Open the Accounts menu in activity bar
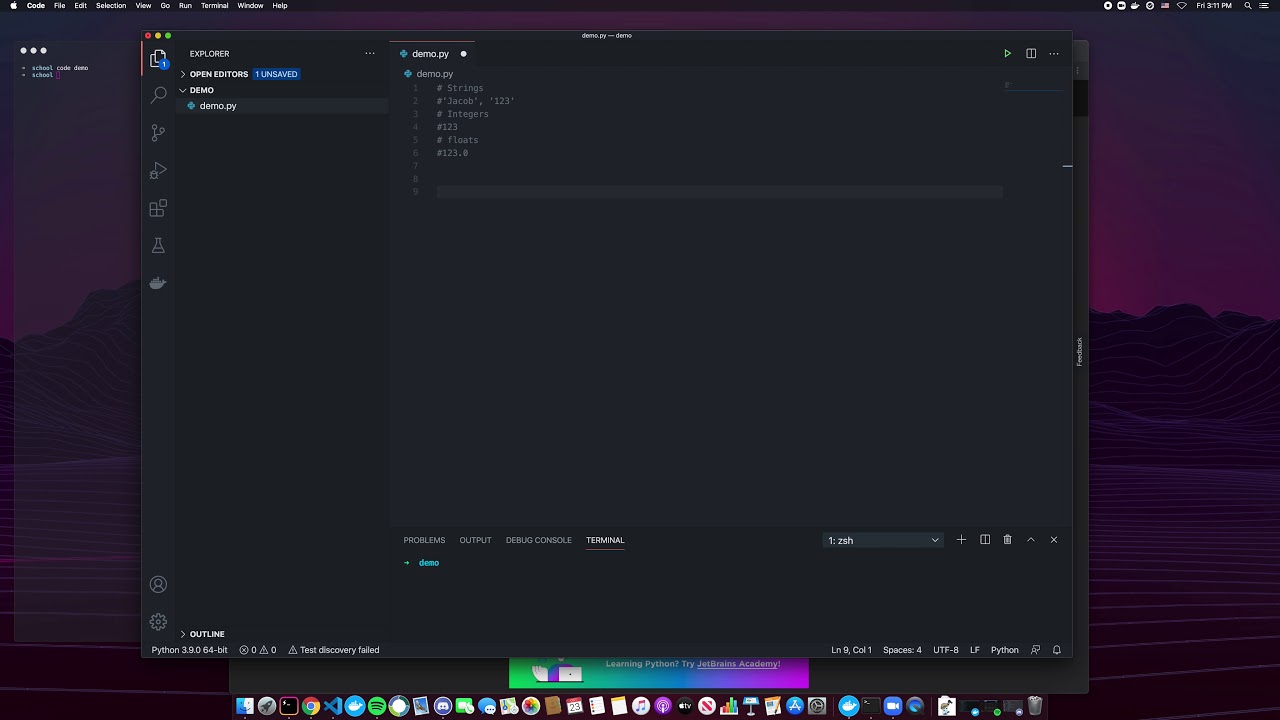This screenshot has width=1280, height=720. 158,585
